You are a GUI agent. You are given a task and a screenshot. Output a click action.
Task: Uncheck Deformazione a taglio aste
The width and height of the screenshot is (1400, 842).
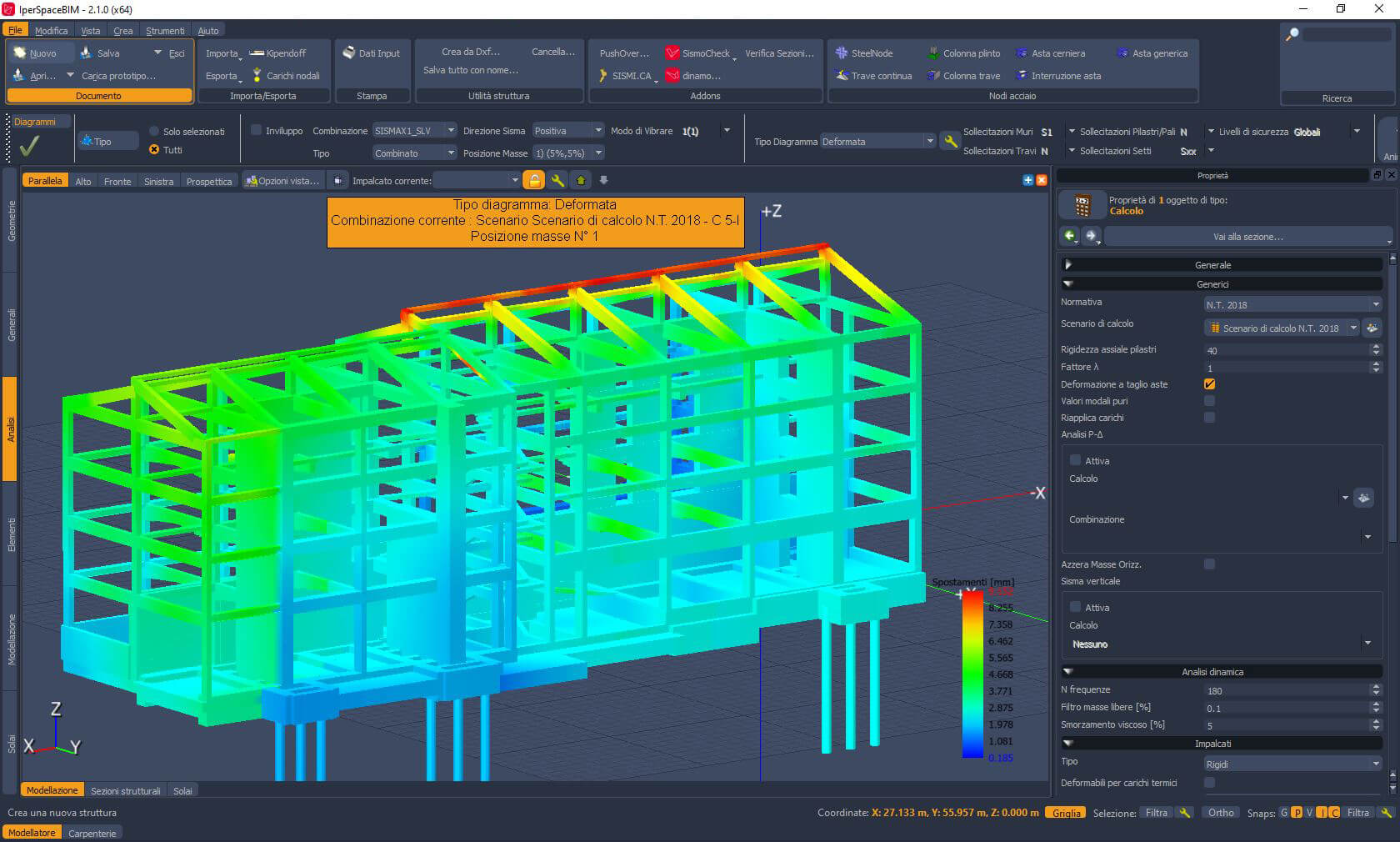tap(1209, 384)
